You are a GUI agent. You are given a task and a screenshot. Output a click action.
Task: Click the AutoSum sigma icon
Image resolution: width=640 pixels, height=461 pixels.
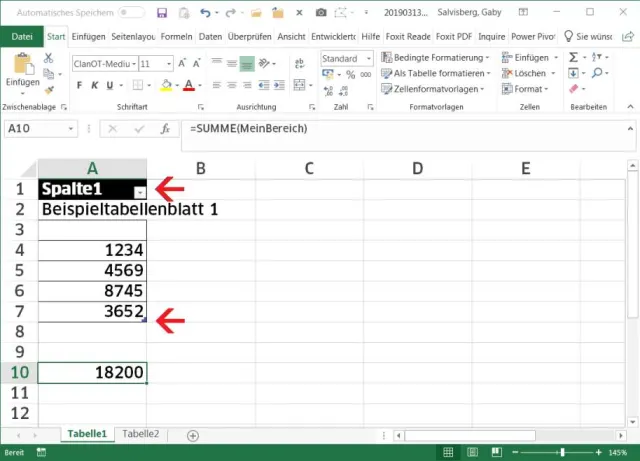573,57
